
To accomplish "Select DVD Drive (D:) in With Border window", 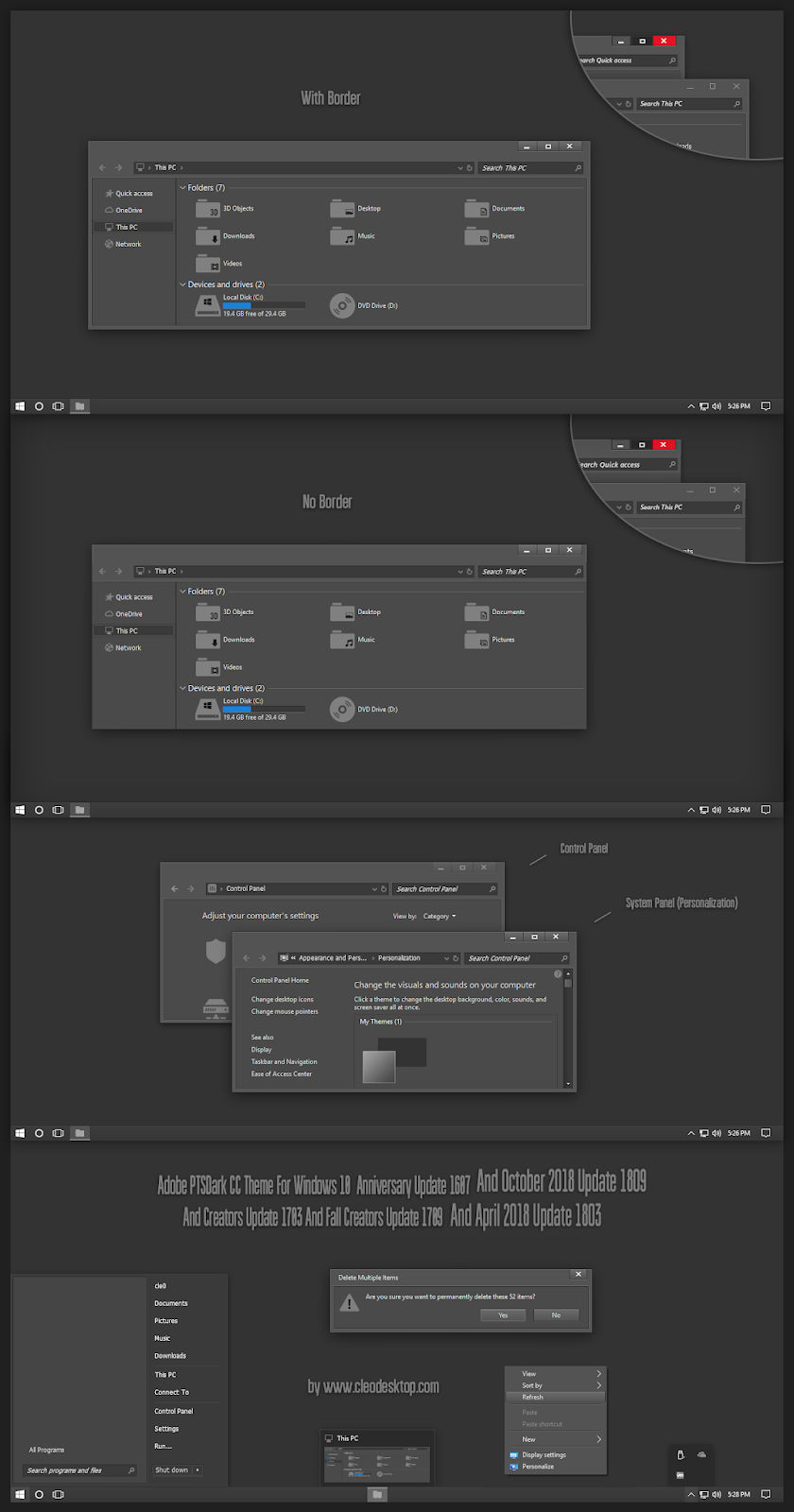I will (364, 306).
